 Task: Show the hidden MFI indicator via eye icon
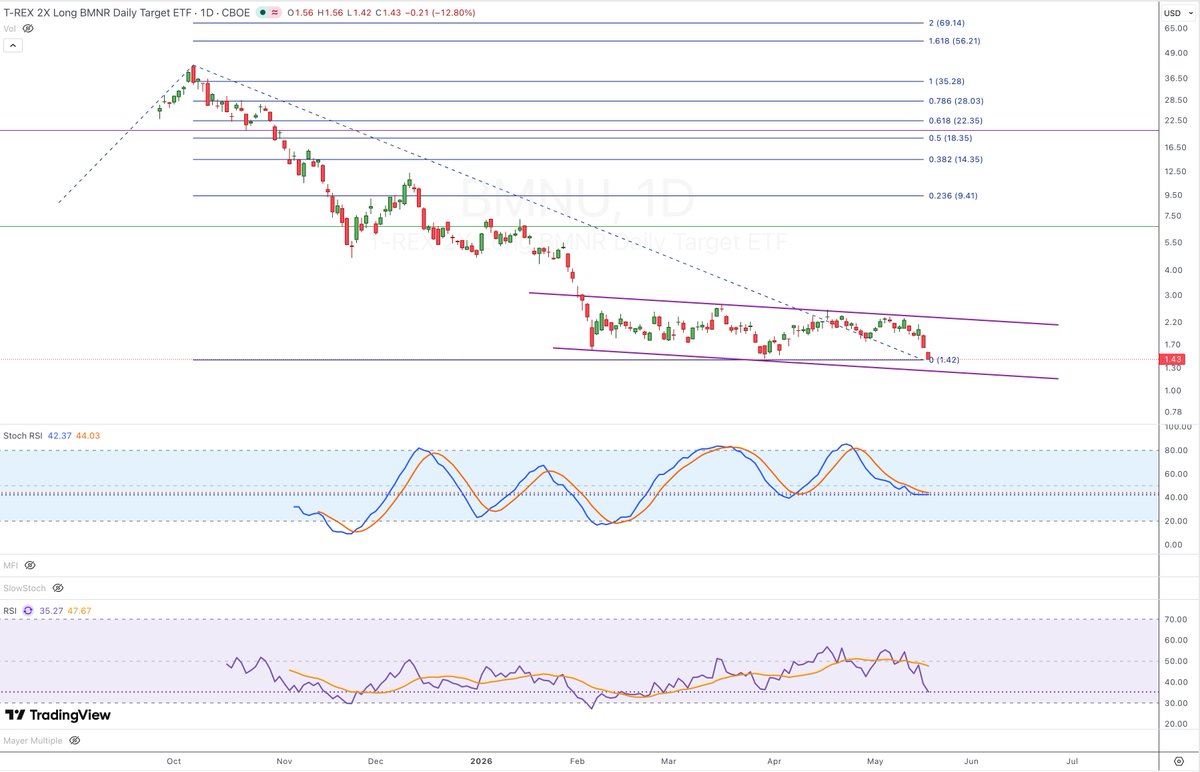(30, 567)
